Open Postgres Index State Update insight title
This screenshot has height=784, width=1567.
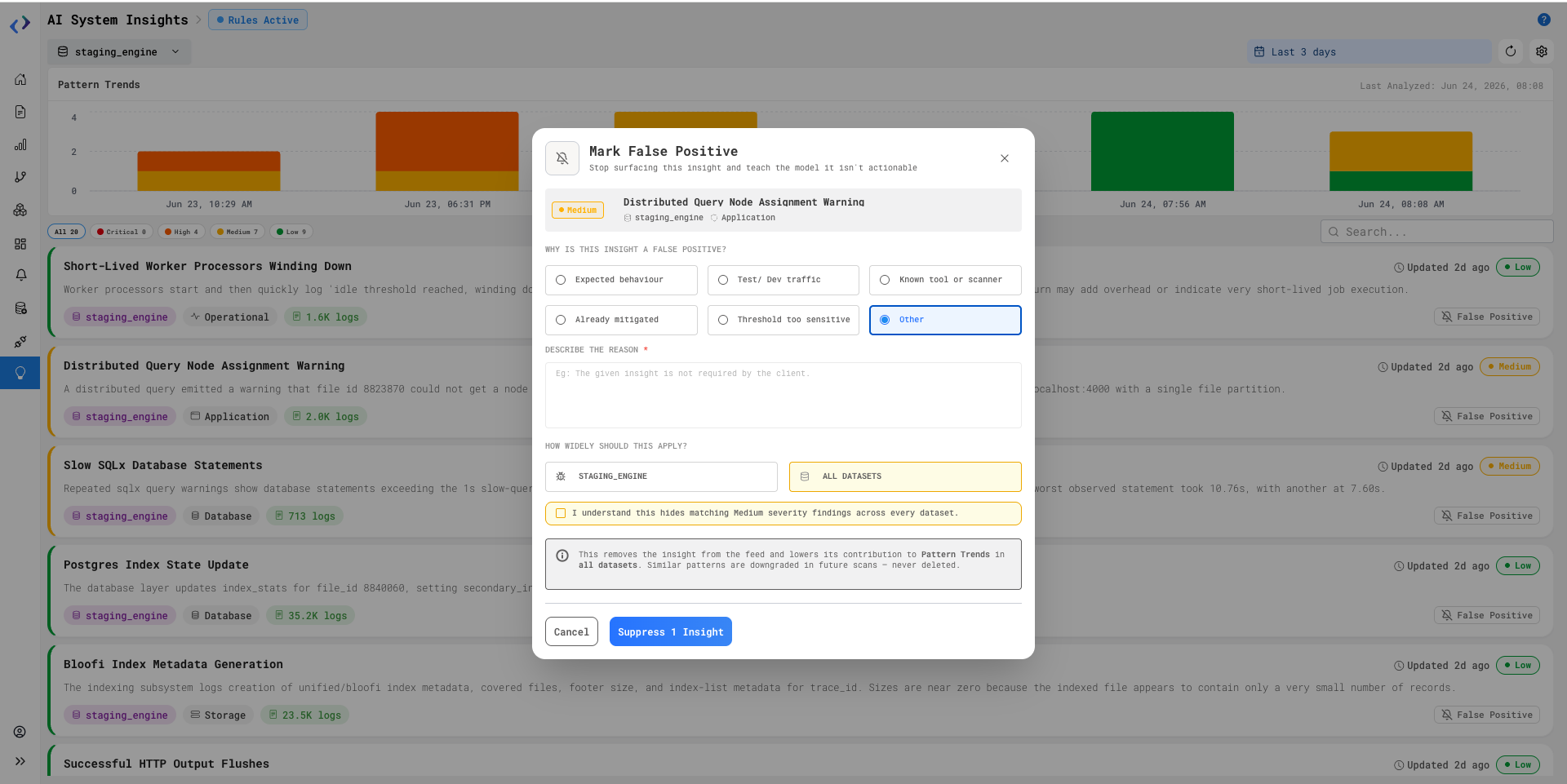[156, 565]
